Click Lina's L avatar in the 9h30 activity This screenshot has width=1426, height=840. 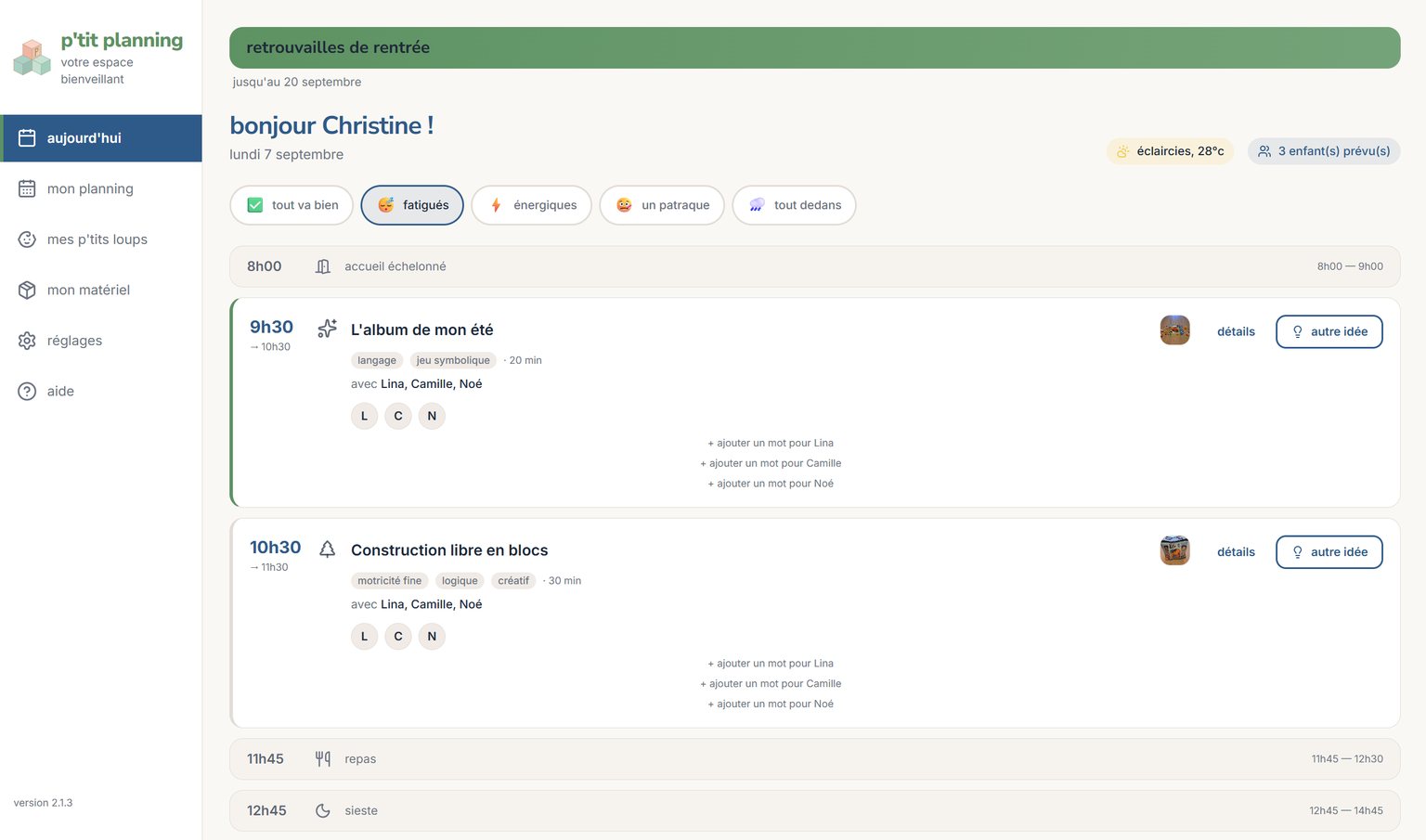coord(364,416)
